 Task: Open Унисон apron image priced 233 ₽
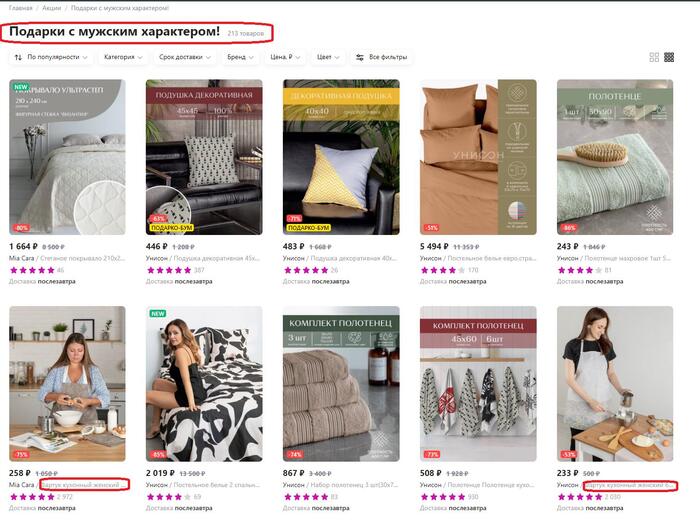(615, 384)
